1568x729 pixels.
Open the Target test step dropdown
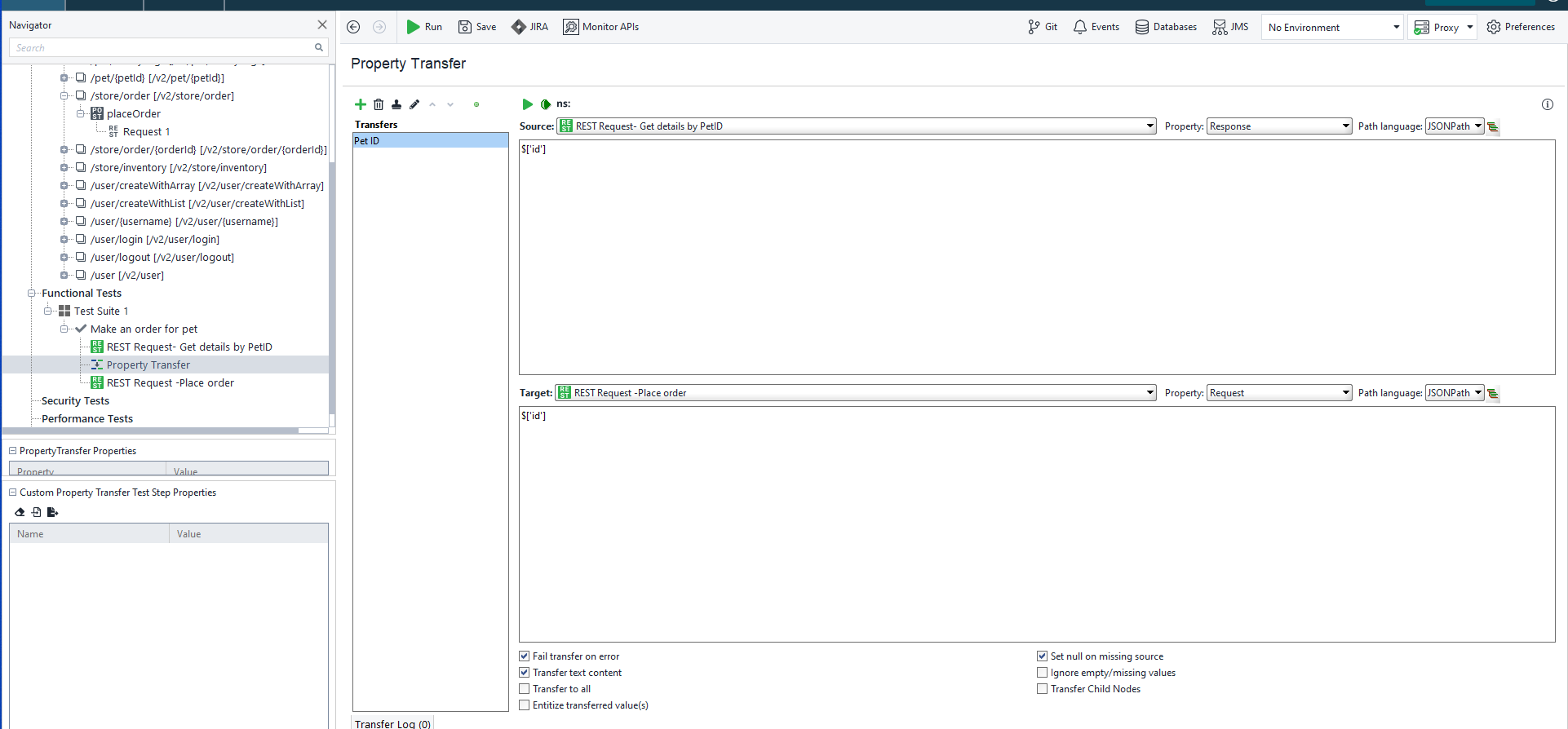pyautogui.click(x=855, y=393)
